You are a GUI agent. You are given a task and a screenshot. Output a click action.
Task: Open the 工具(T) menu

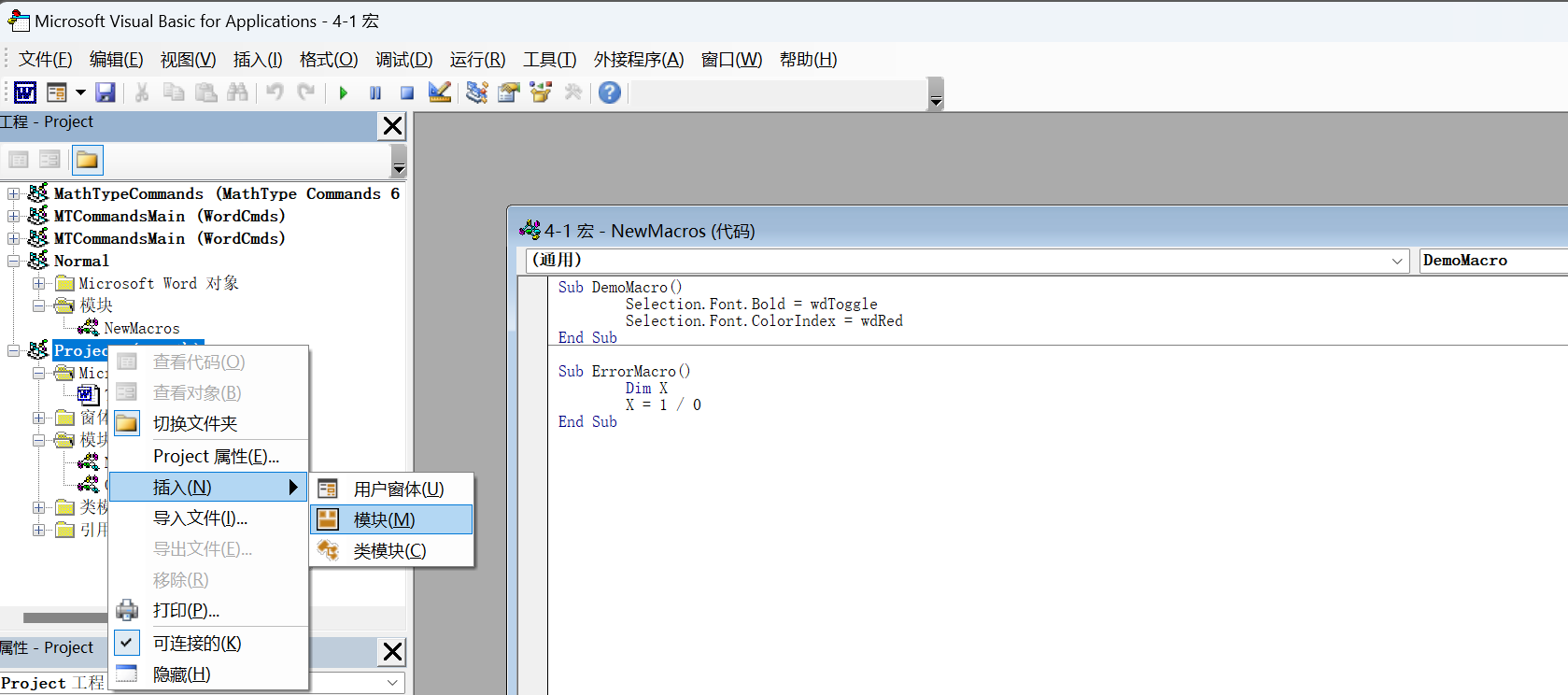tap(550, 60)
